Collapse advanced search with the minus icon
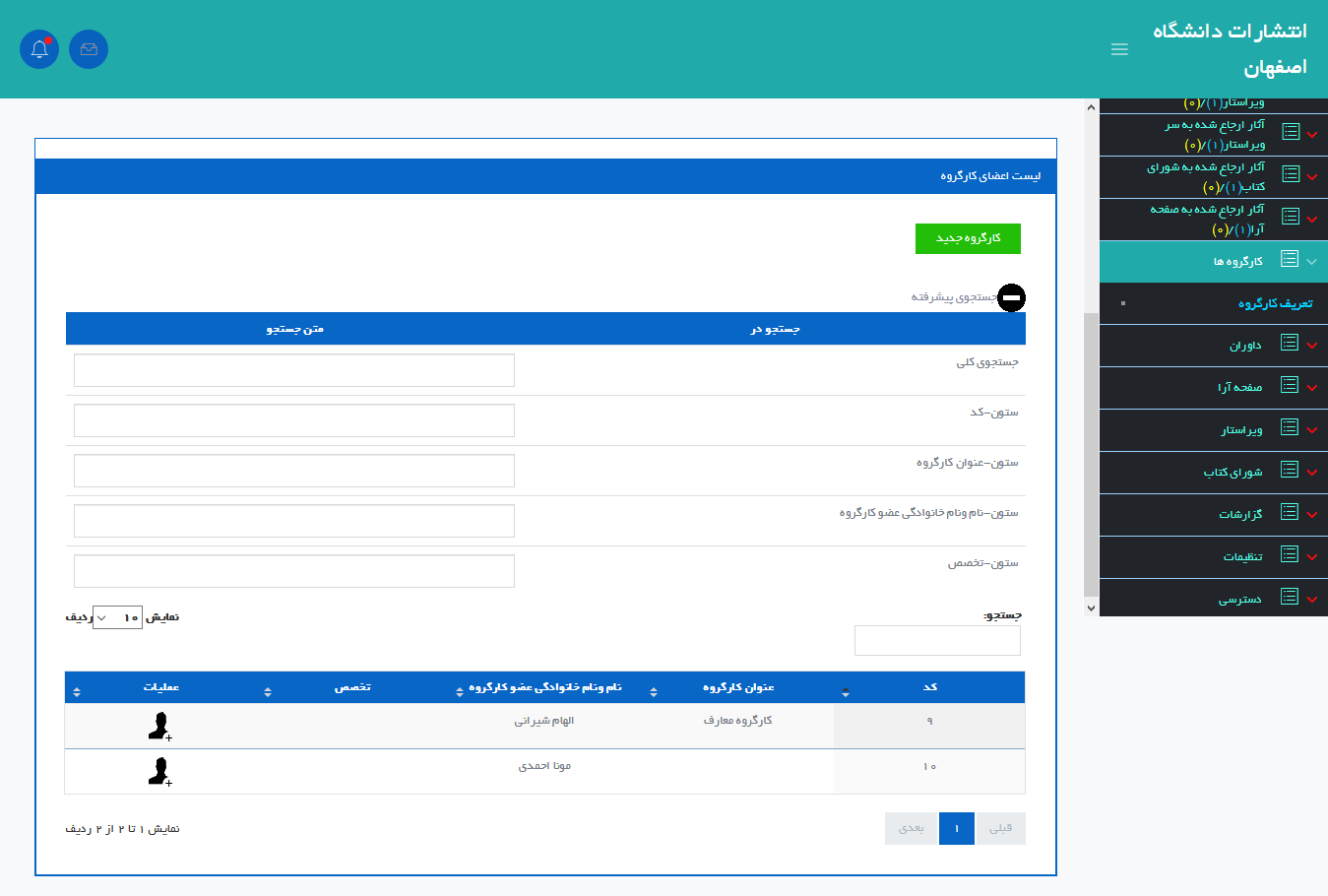Viewport: 1328px width, 896px height. click(x=1011, y=297)
